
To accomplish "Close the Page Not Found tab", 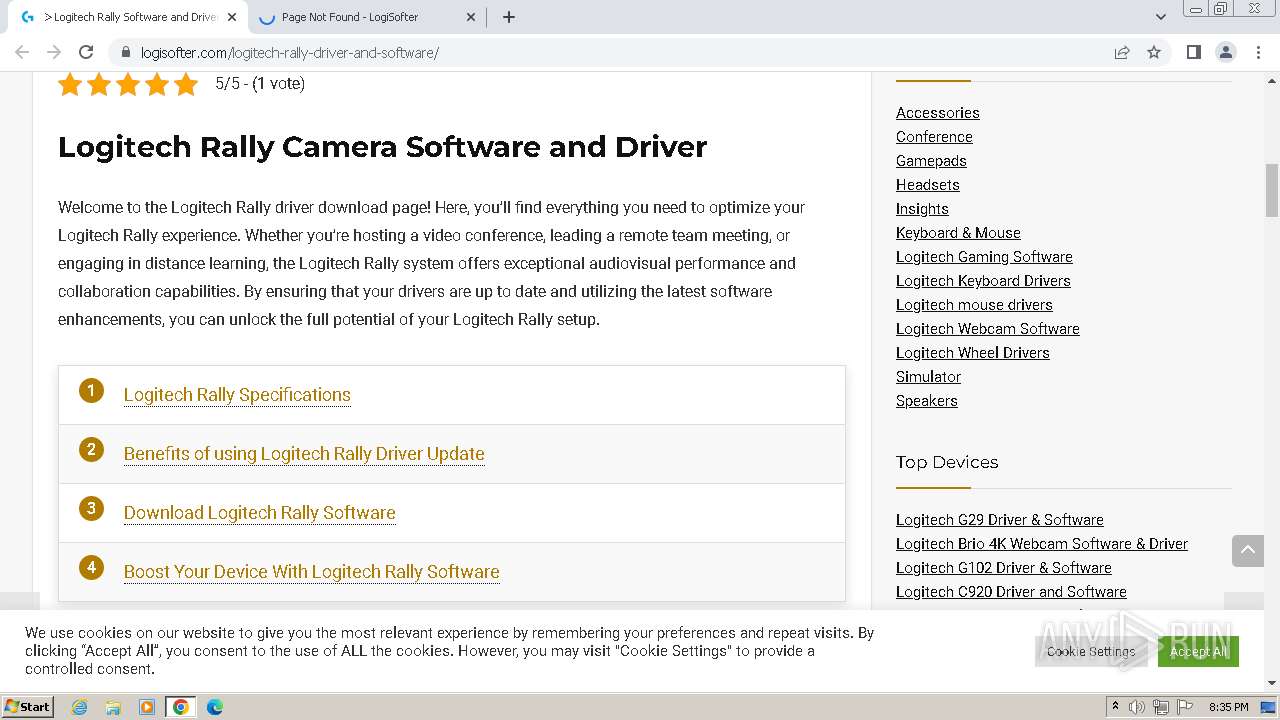I will pos(472,17).
